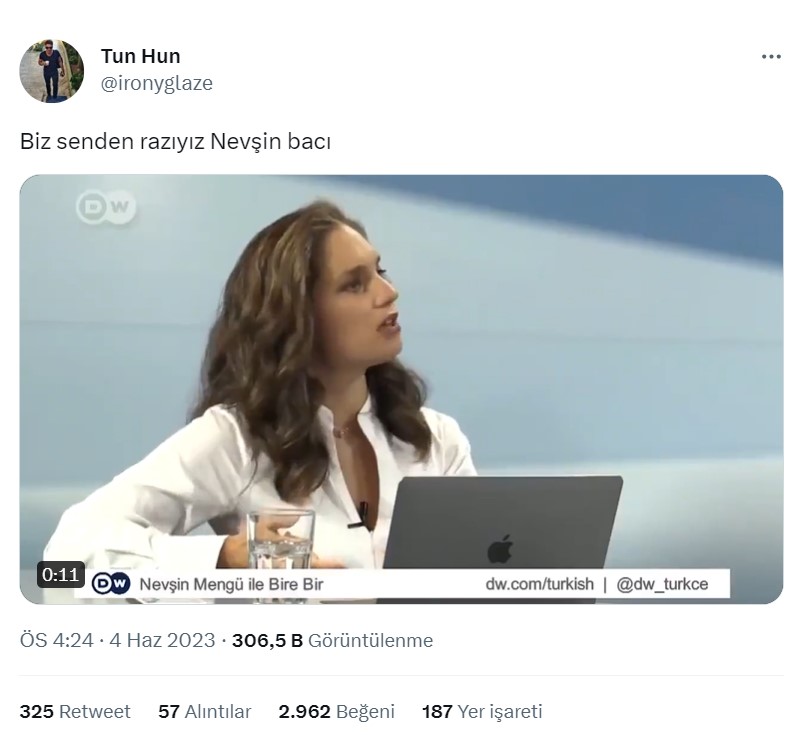Select the tweet text Biz senden razıyız

coord(113,141)
